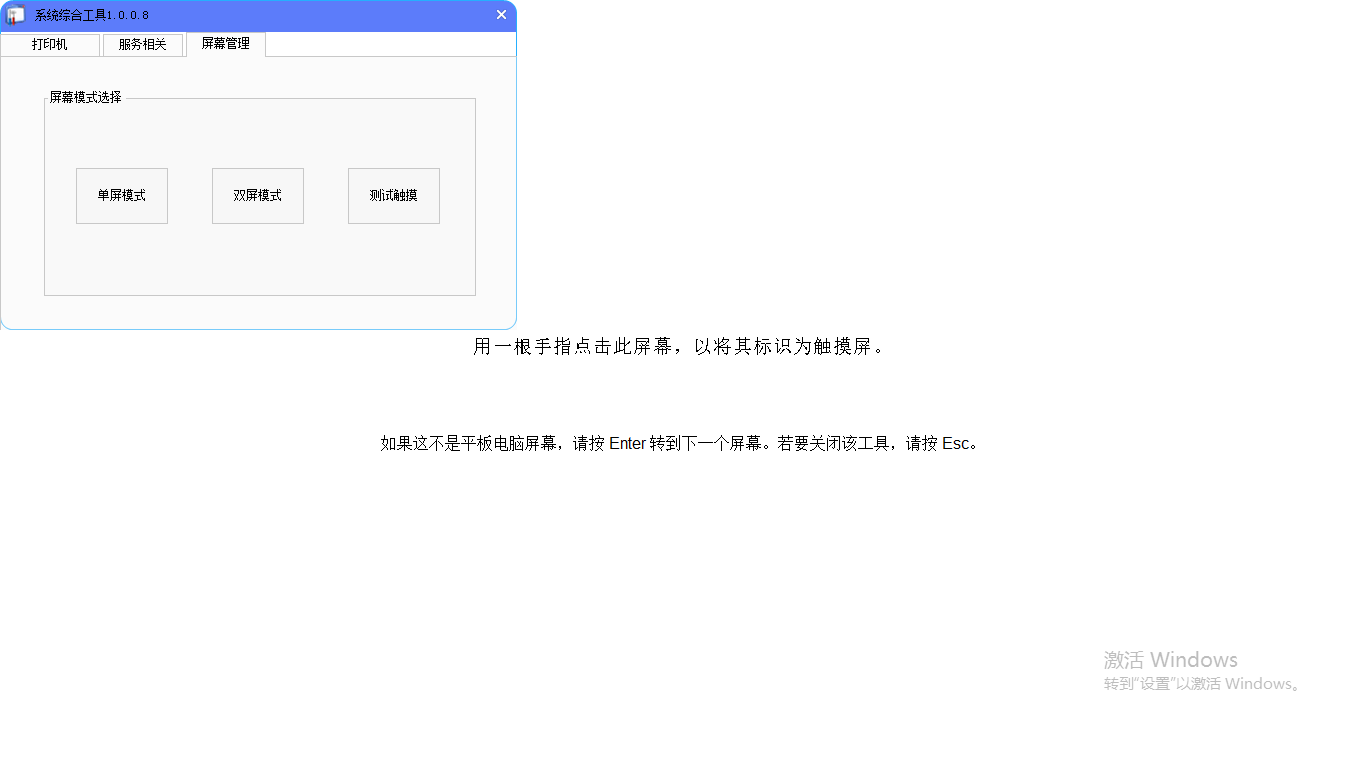Click the 屏幕模式选择 group label
1352x768 pixels.
pos(86,98)
